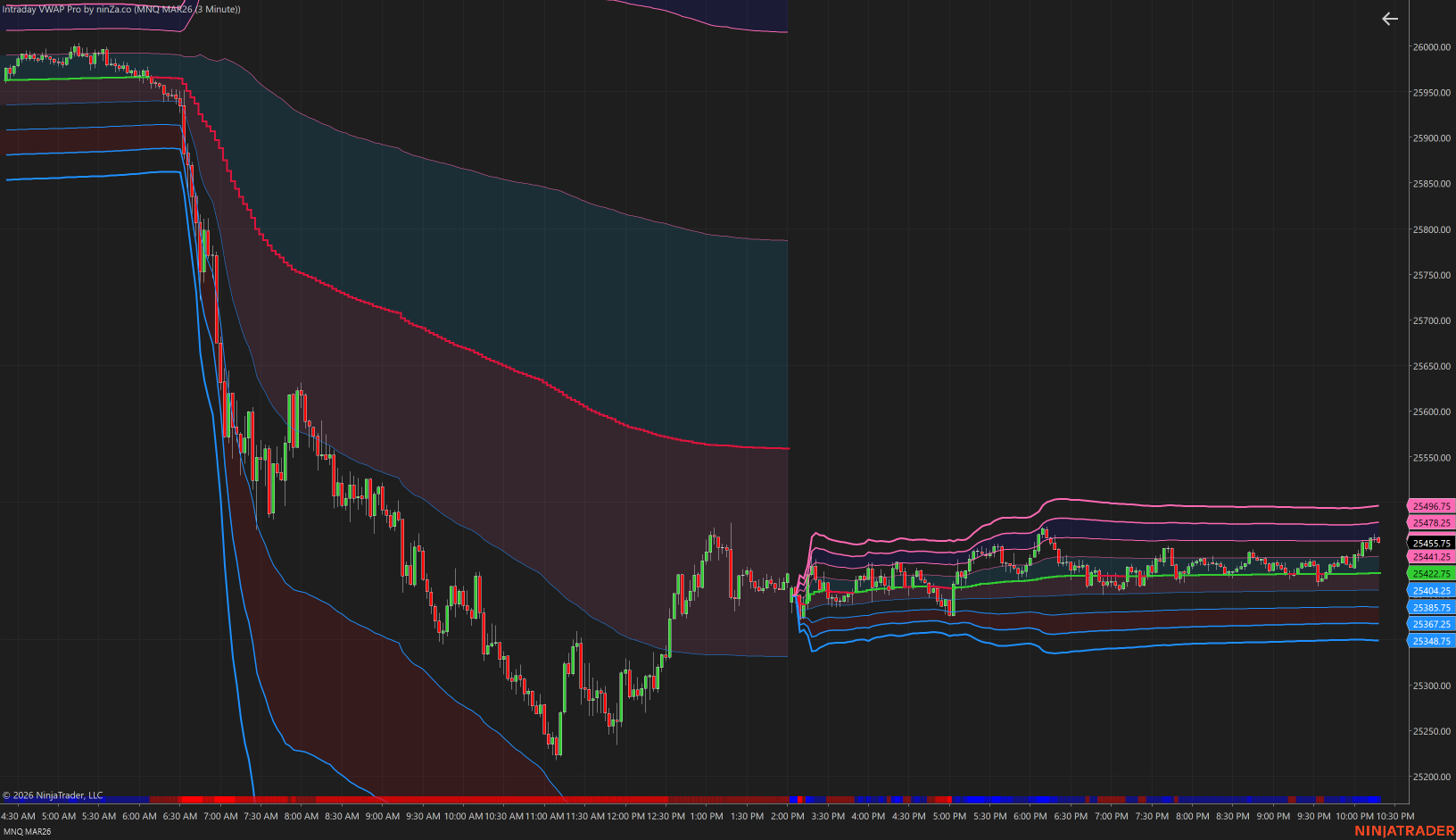Click the blue 25385.75 price marker

click(x=1431, y=608)
